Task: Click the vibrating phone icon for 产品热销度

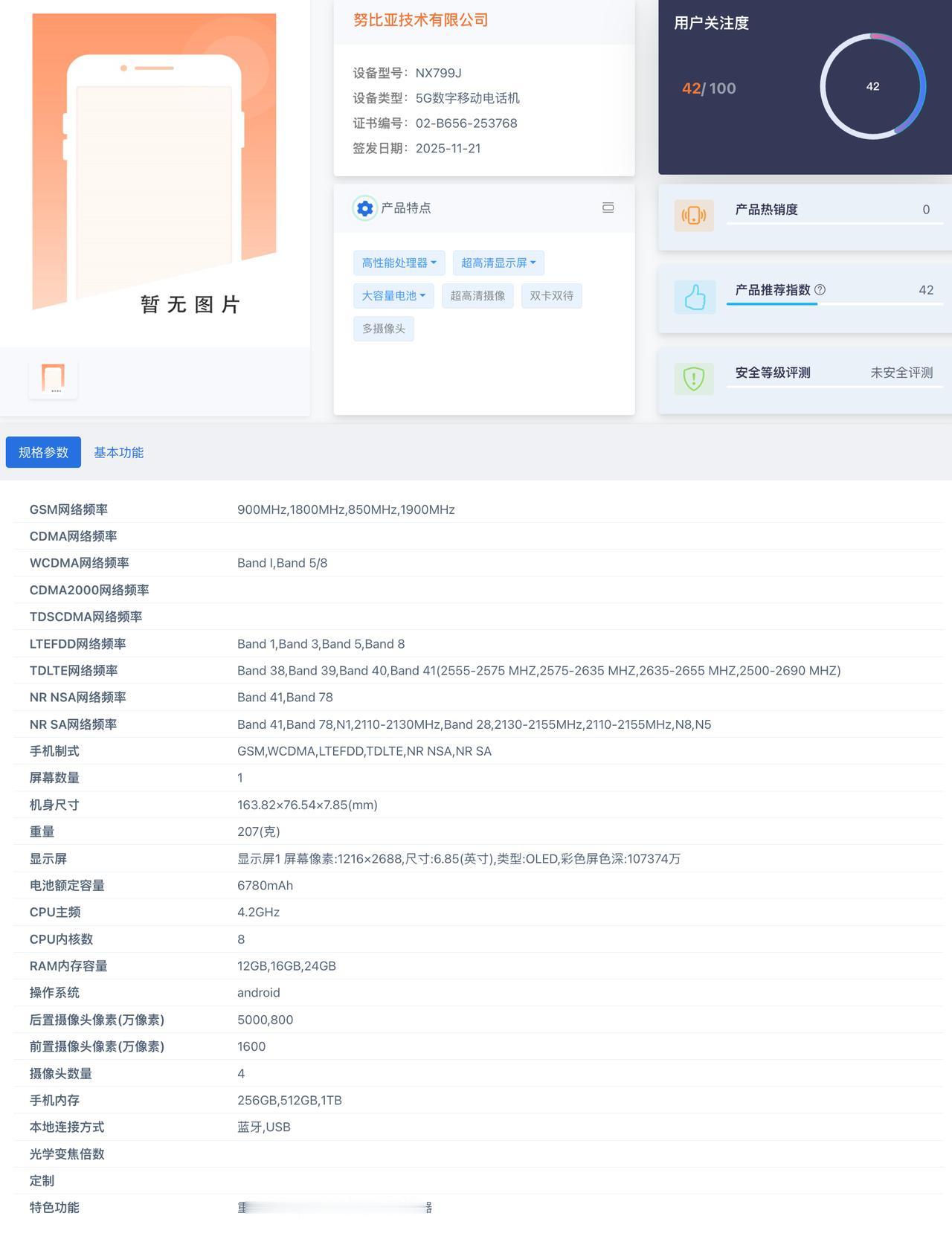Action: (694, 216)
